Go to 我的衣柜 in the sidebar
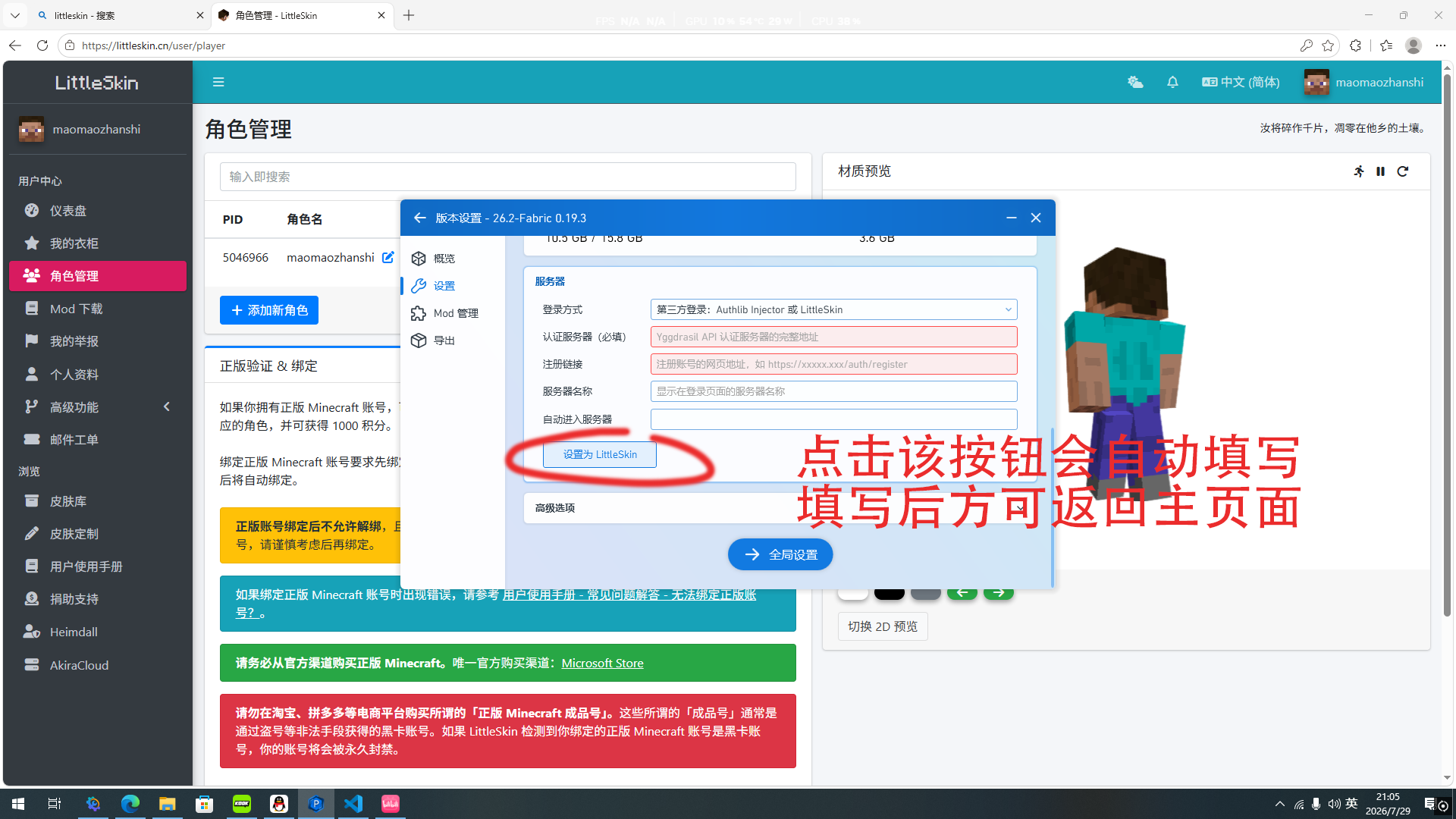 98,243
